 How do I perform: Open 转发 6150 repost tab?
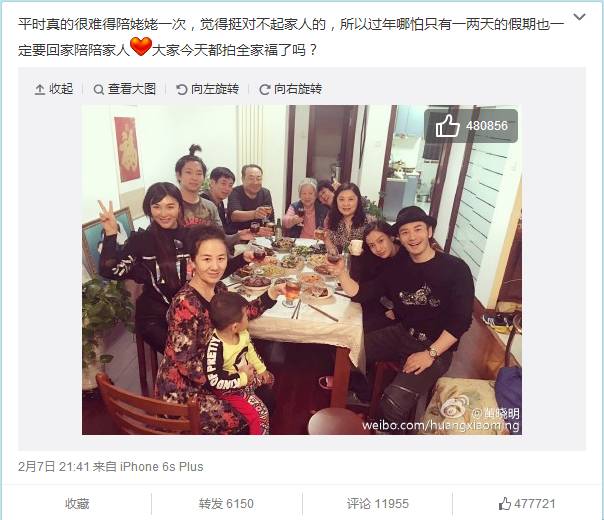tap(226, 503)
